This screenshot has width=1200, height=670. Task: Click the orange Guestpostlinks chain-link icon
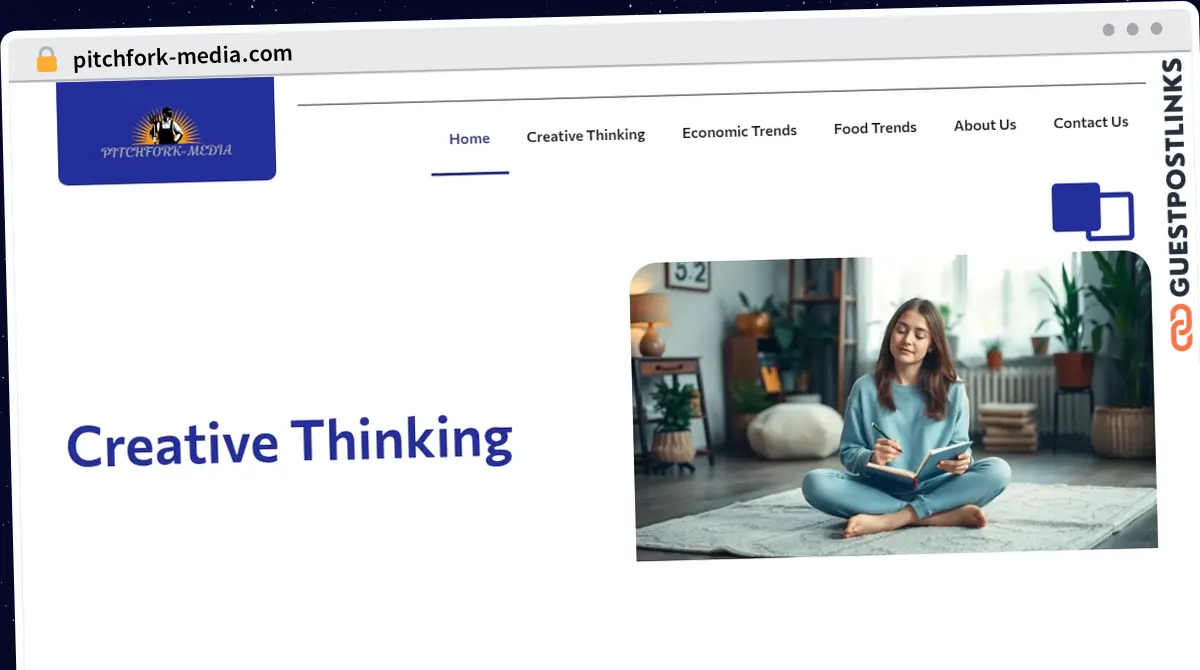pyautogui.click(x=1182, y=329)
